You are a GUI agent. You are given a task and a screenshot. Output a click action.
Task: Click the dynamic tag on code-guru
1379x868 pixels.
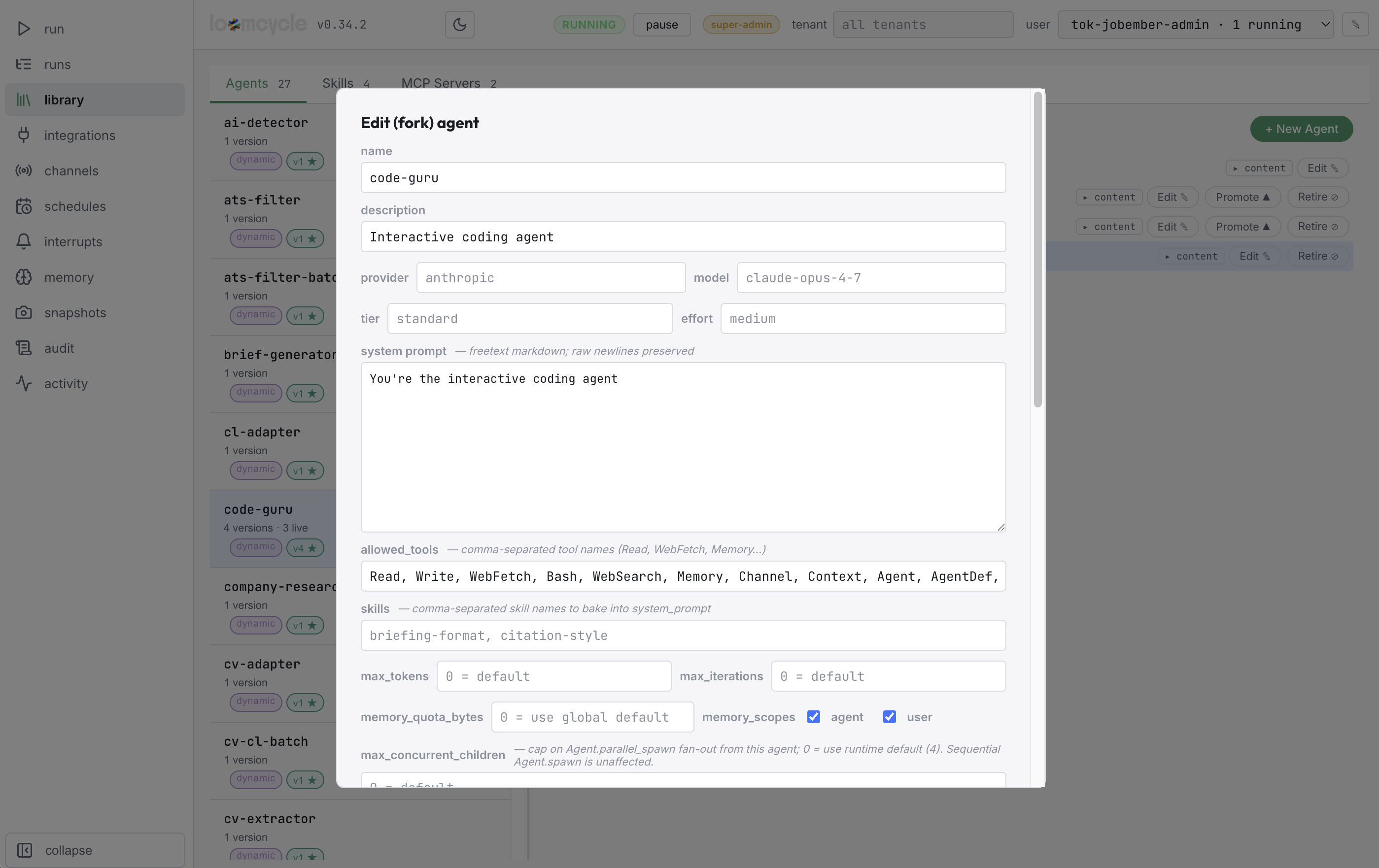tap(255, 547)
